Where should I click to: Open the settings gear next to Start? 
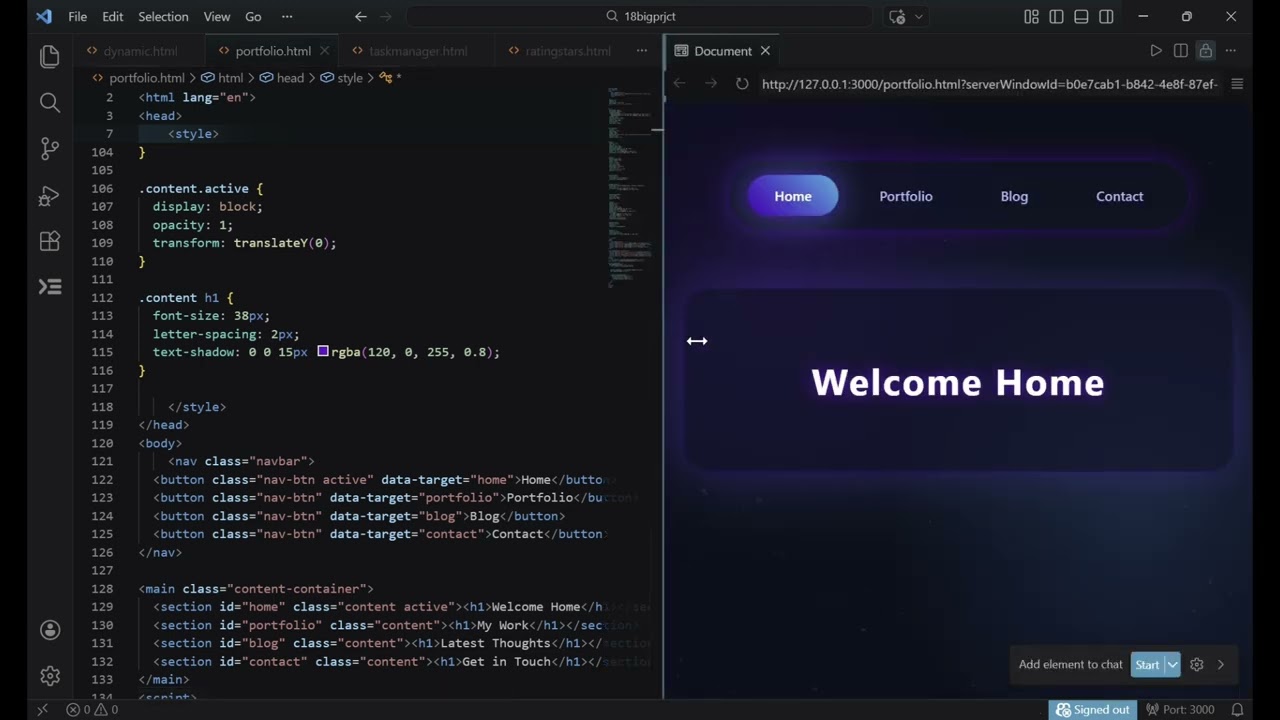[x=1197, y=664]
